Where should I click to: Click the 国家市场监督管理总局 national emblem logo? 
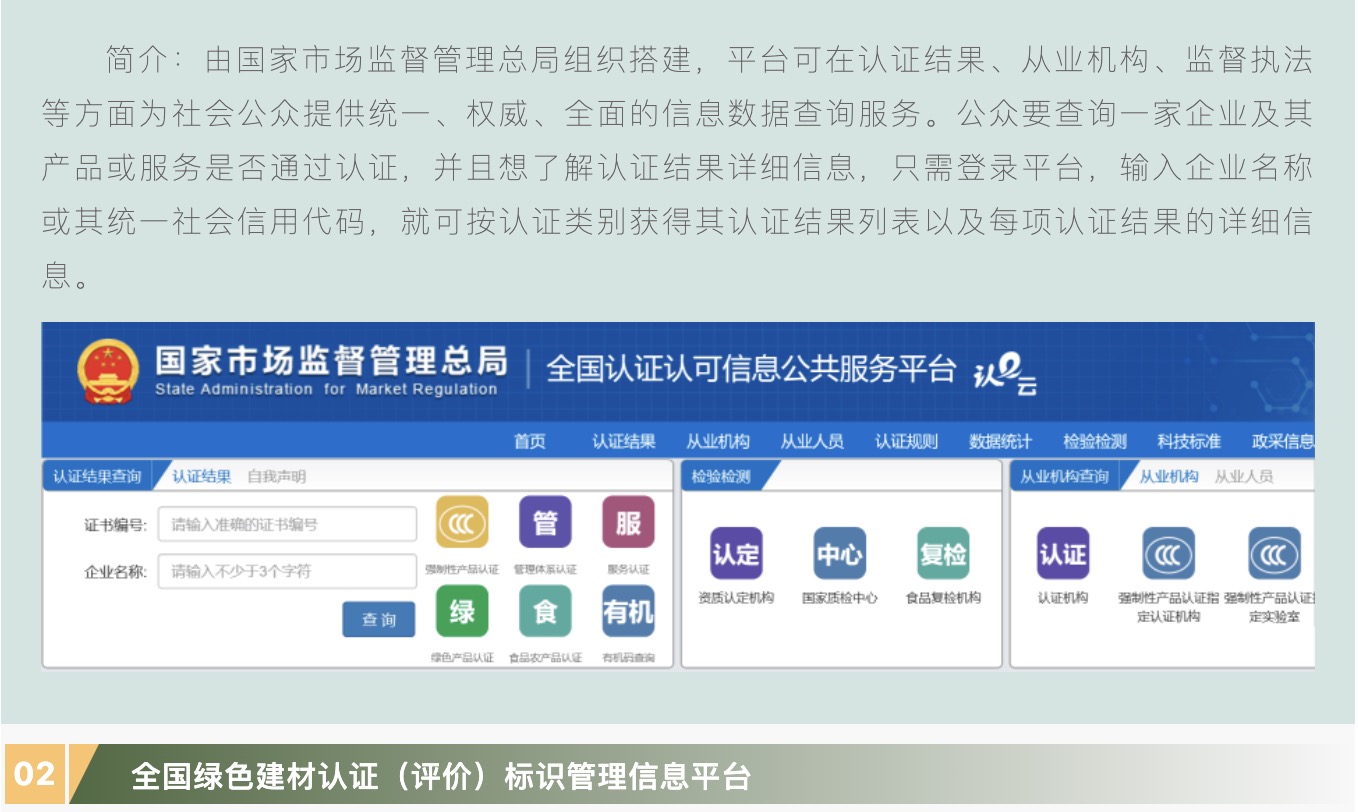(x=108, y=372)
